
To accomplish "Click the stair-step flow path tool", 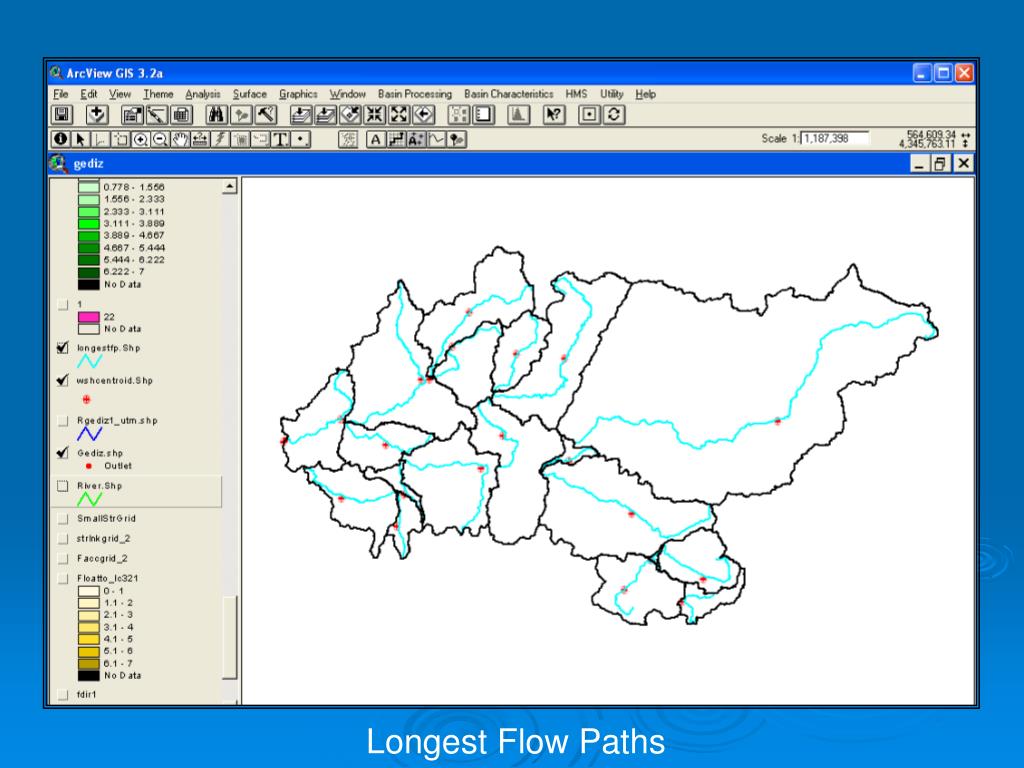I will 396,139.
